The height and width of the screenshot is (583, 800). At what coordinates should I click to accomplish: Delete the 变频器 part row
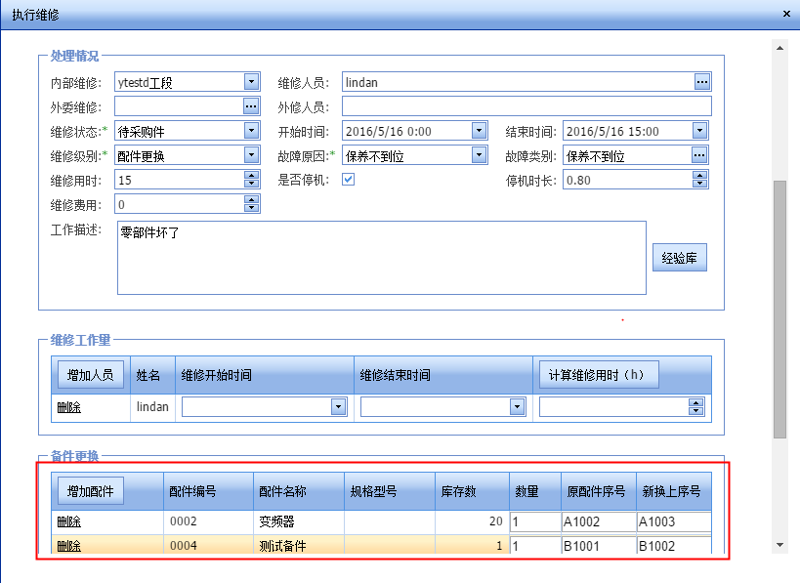tap(69, 522)
